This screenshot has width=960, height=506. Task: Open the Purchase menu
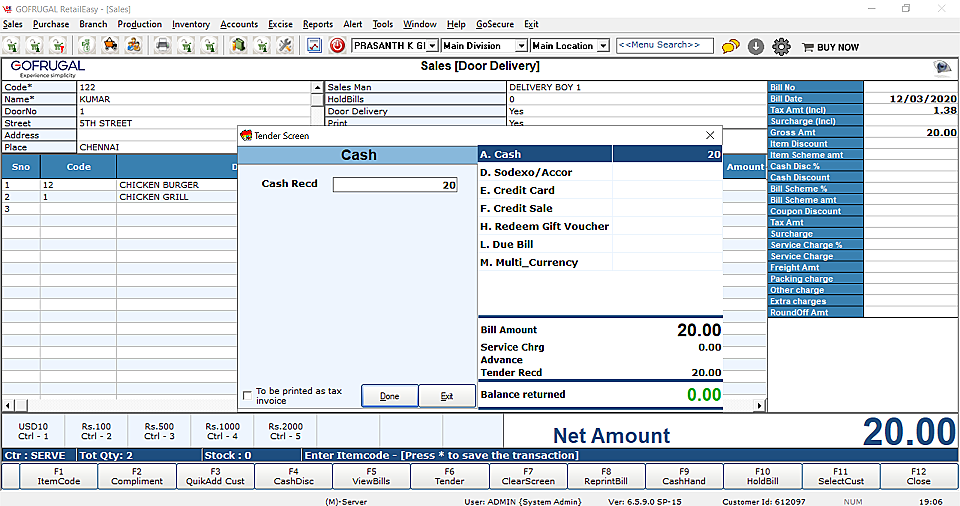point(51,24)
